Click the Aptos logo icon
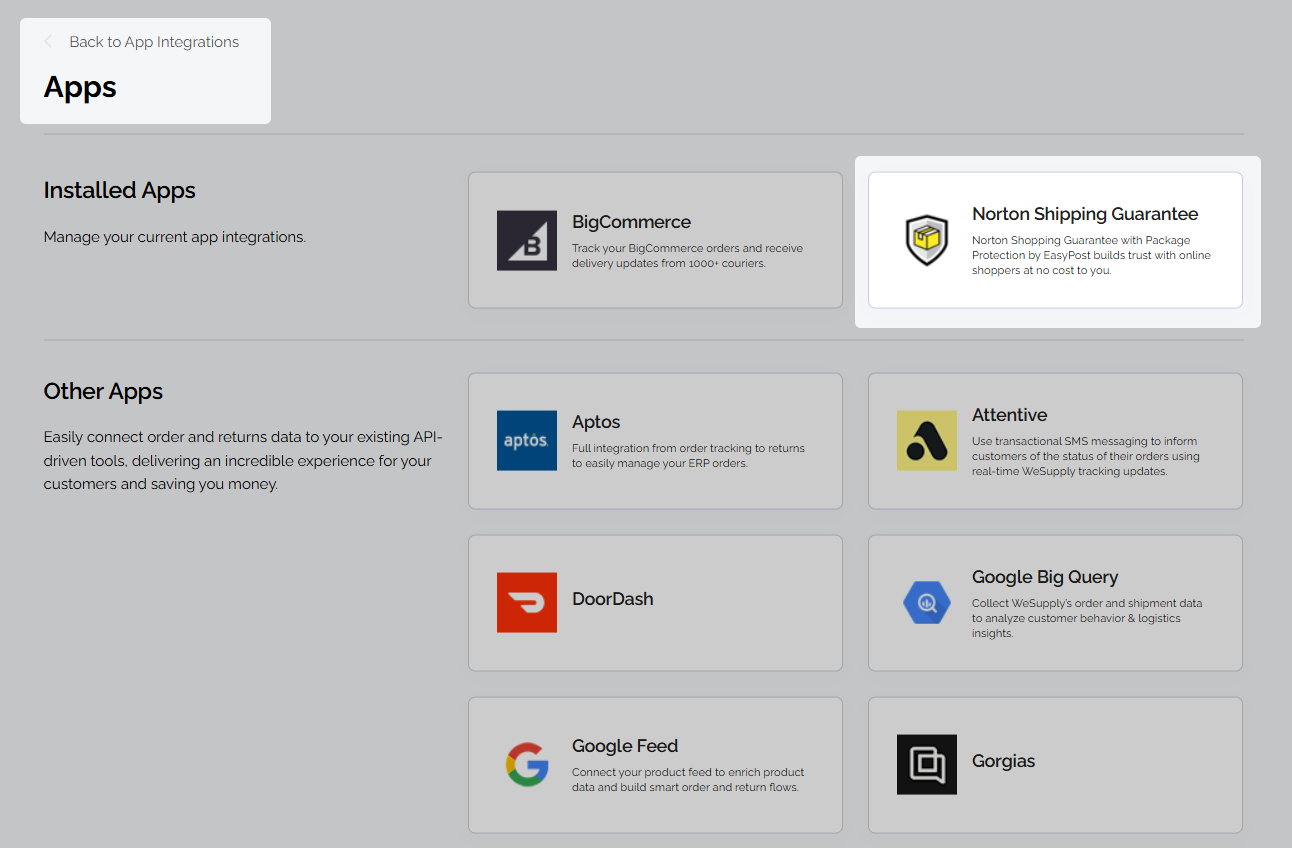The image size is (1292, 848). tap(527, 440)
